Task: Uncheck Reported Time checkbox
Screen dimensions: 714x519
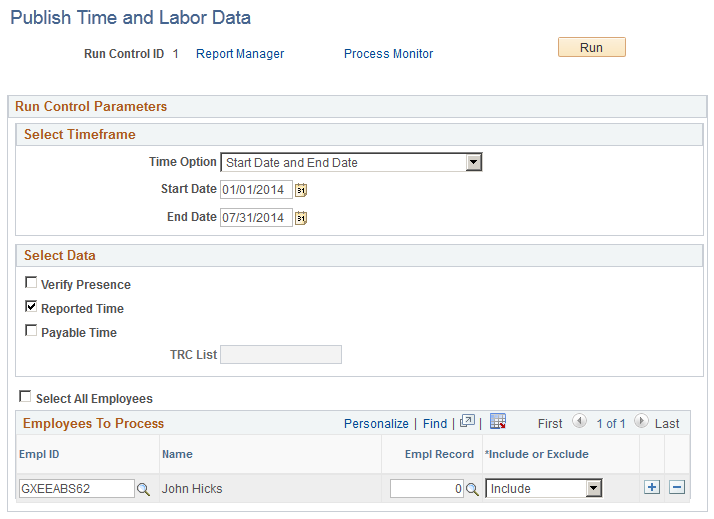Action: pyautogui.click(x=31, y=306)
